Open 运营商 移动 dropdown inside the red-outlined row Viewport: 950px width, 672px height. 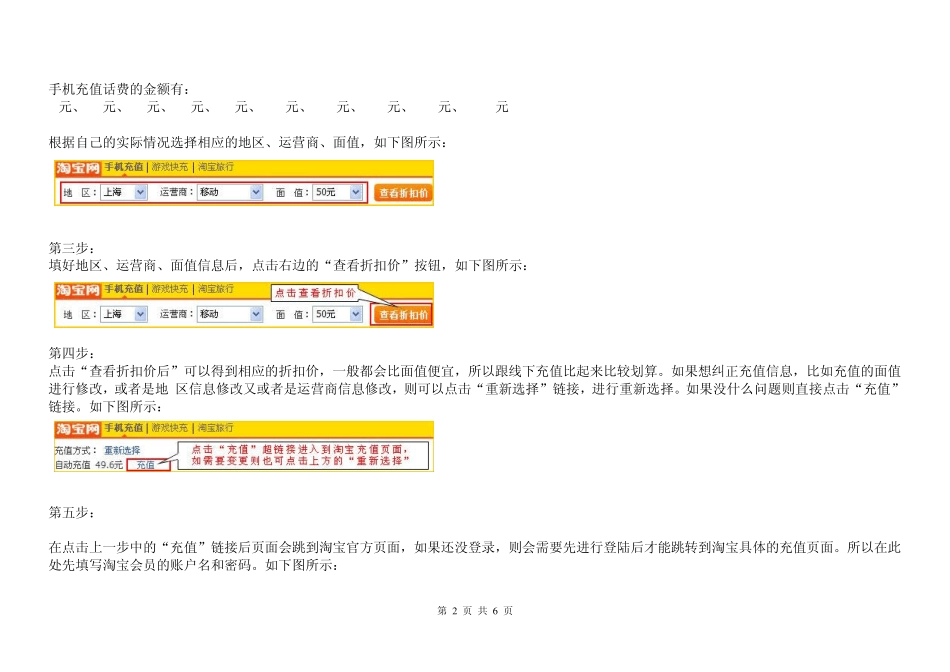coord(230,192)
